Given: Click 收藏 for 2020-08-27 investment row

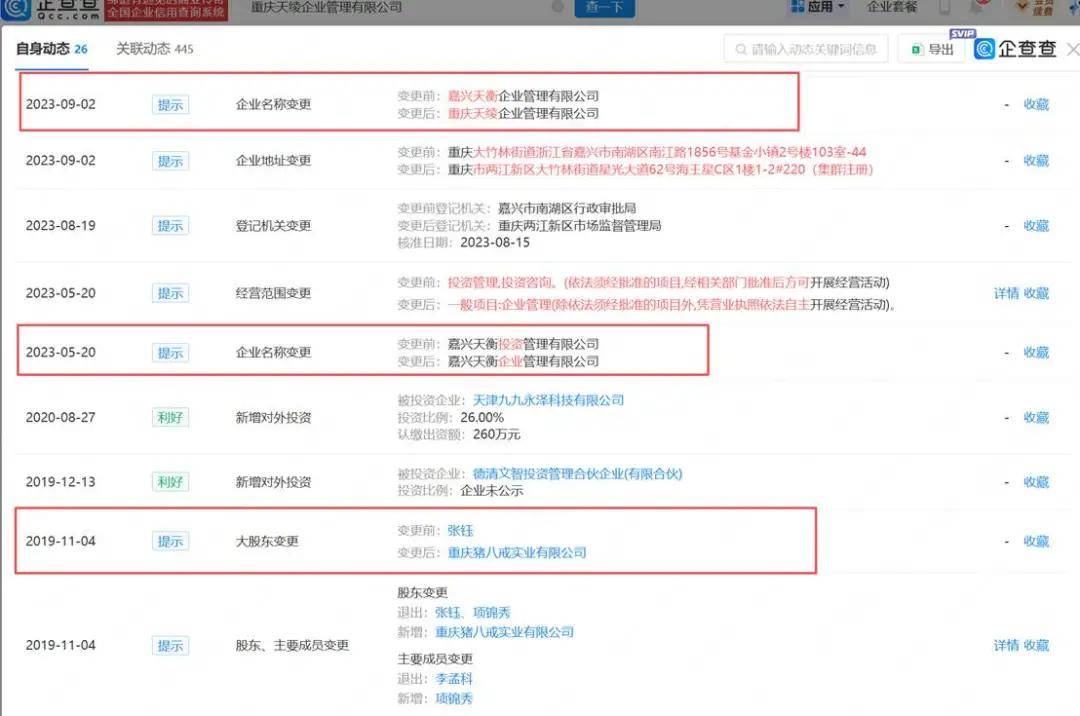Looking at the screenshot, I should (1036, 417).
